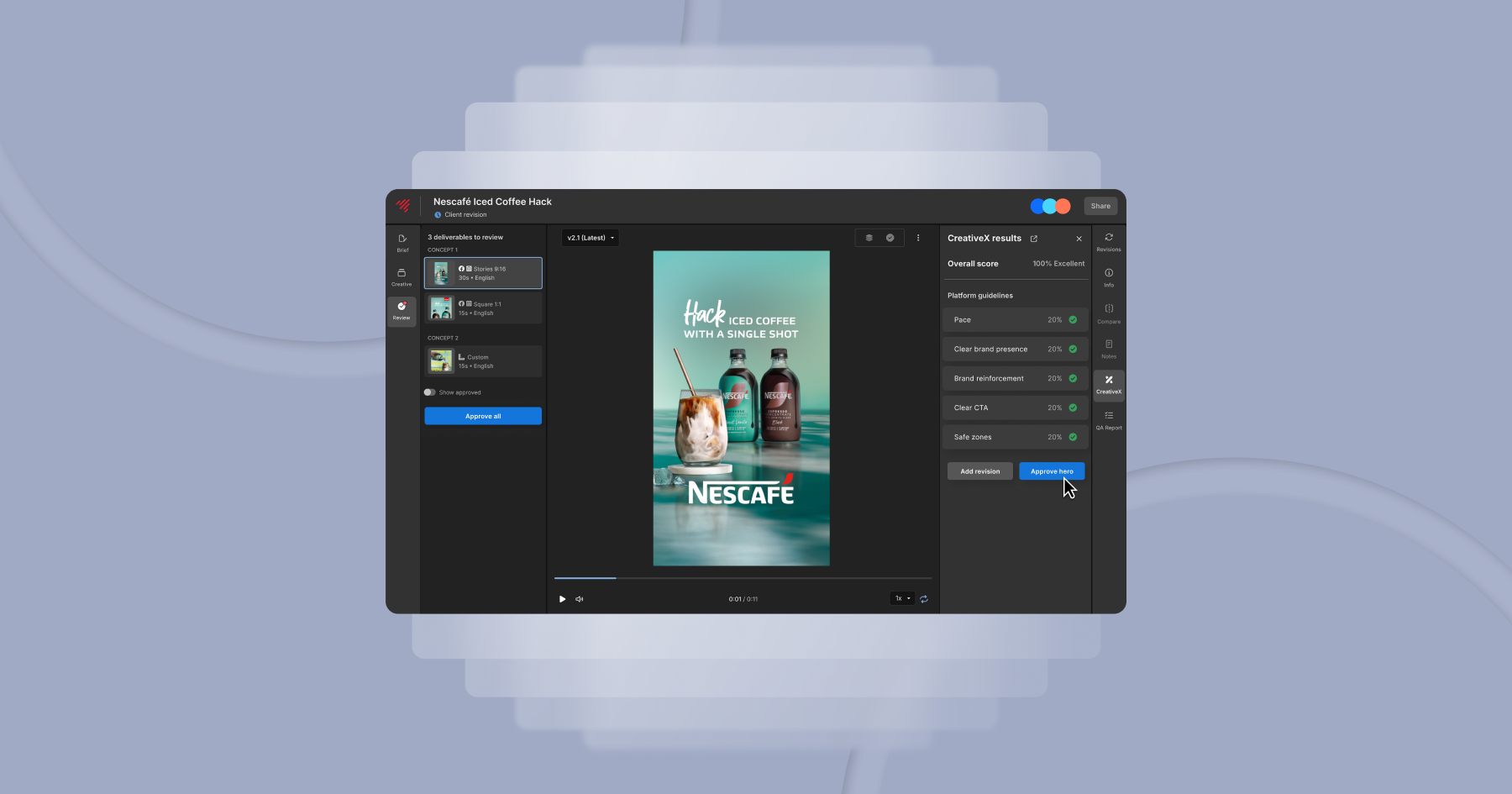Toggle the Show approved switch

point(430,392)
